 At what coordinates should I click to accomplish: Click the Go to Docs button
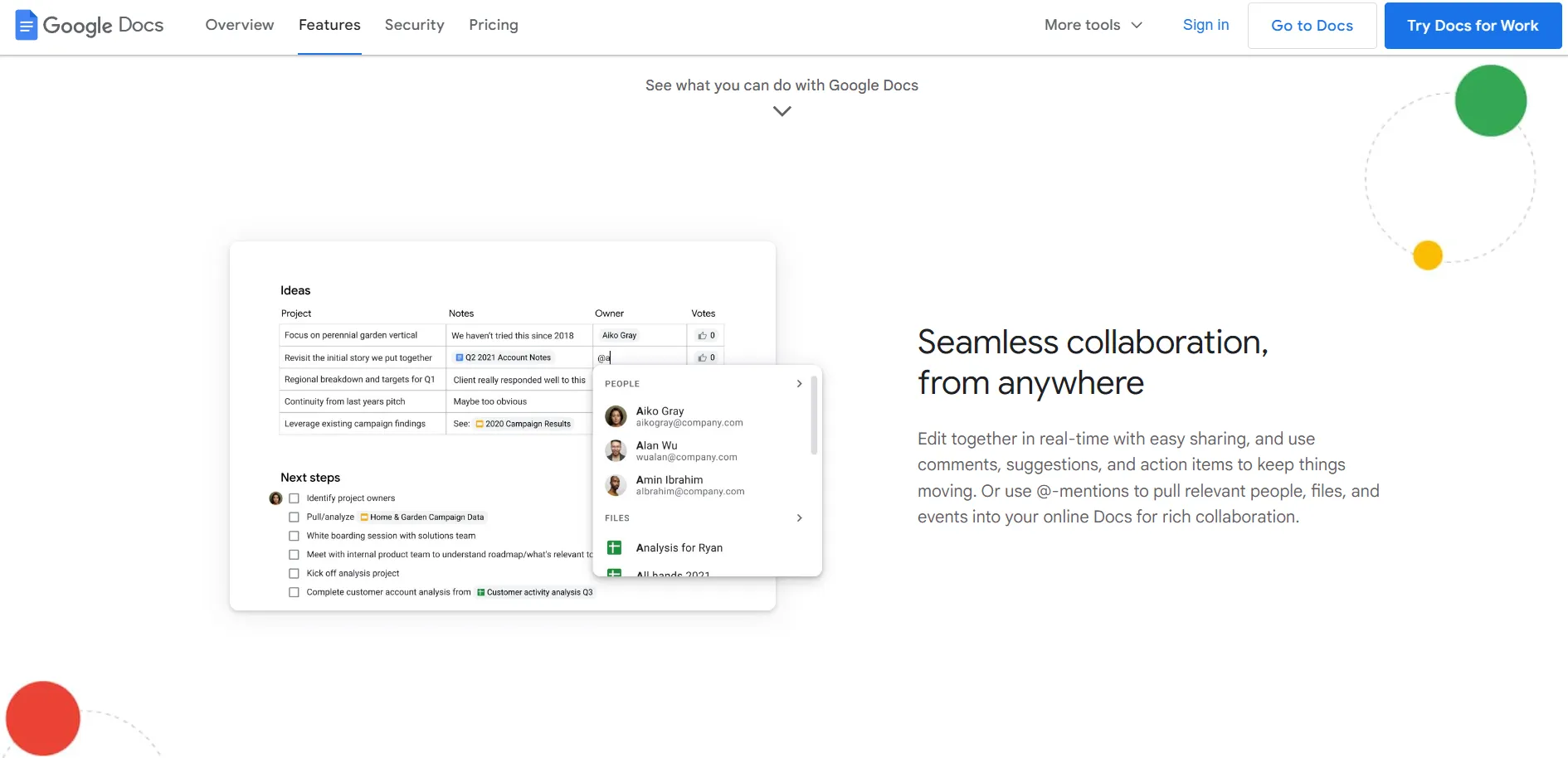coord(1312,26)
